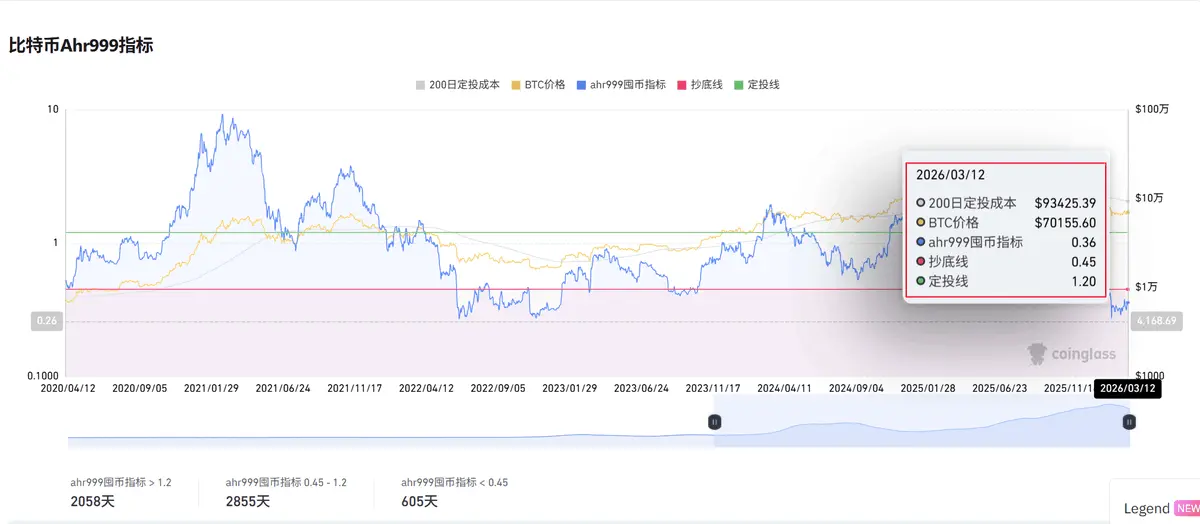The width and height of the screenshot is (1200, 524).
Task: Click the ahr999囤币指标 < 0.45 label
Action: pos(454,482)
